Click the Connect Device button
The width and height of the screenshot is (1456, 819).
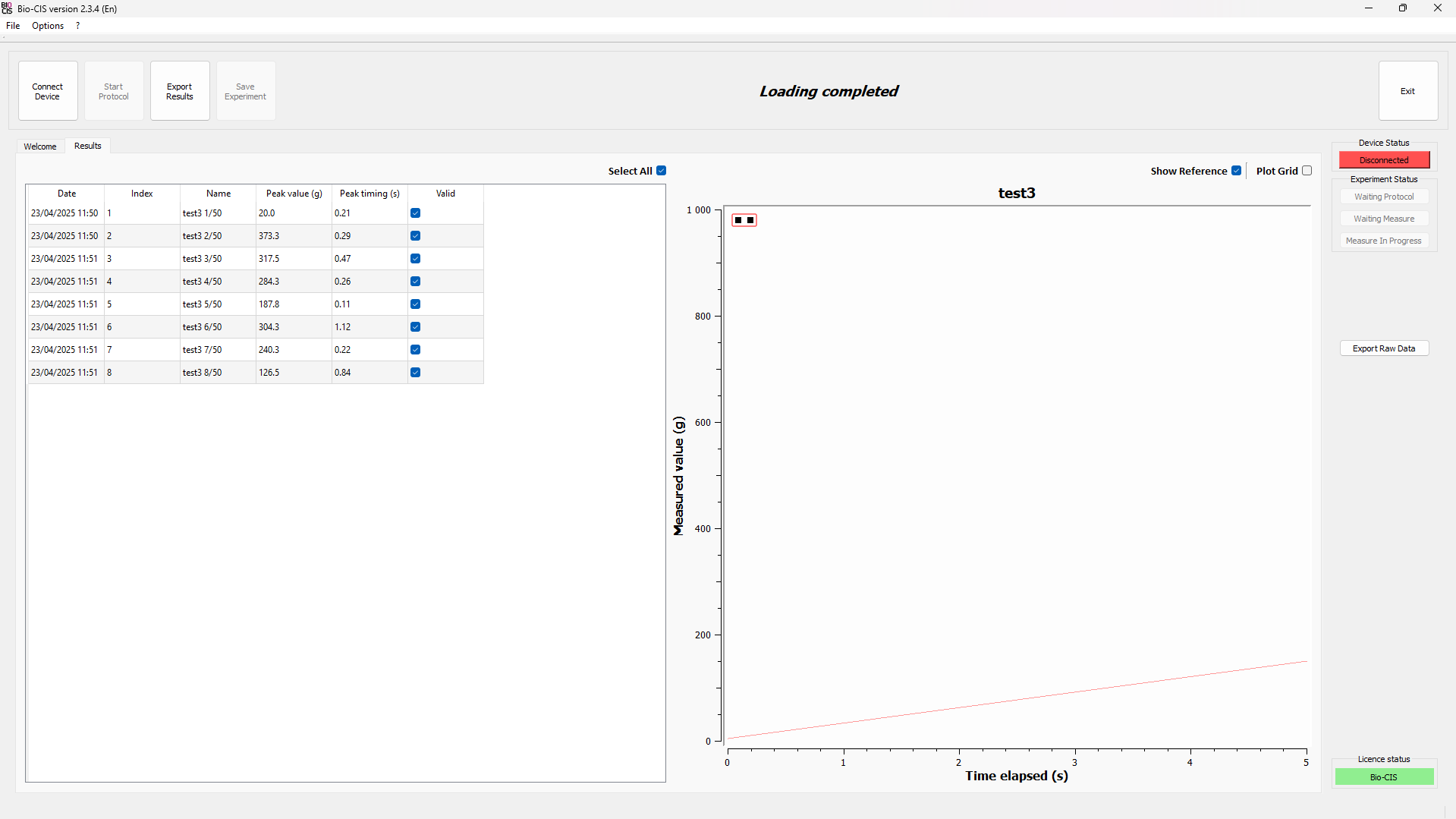[48, 91]
